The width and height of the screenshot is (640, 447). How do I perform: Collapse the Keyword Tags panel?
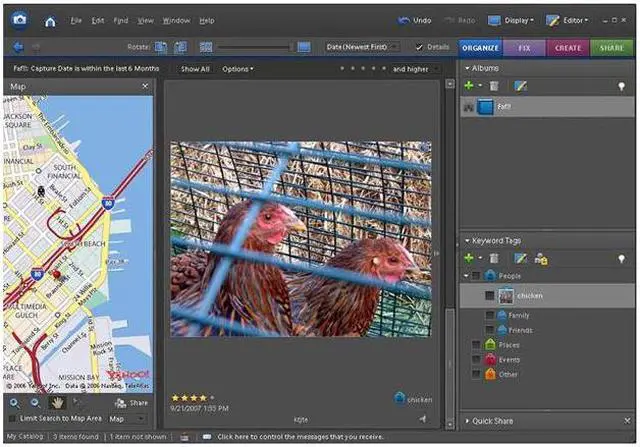467,241
